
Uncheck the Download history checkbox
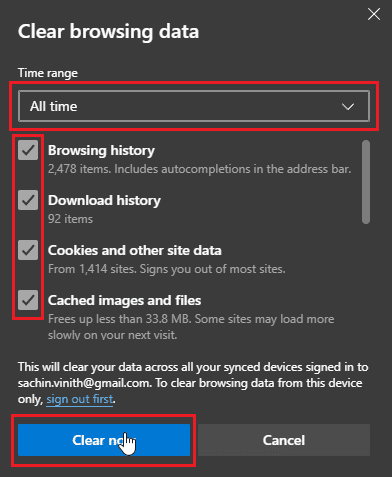click(28, 200)
